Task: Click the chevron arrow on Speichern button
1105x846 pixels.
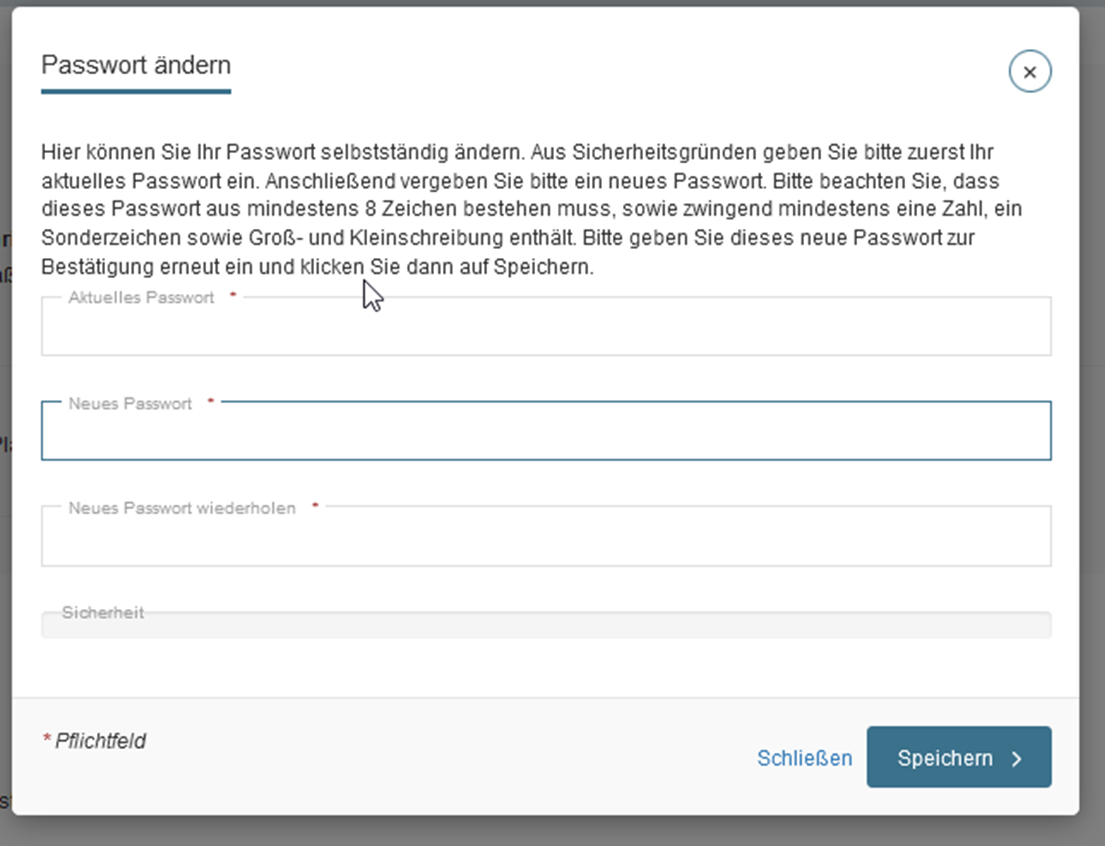Action: click(x=1016, y=759)
